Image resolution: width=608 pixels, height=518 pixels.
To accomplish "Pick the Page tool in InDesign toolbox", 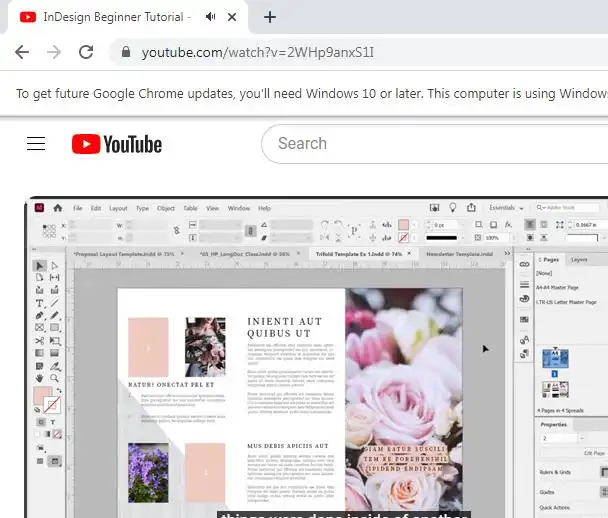I will (x=39, y=277).
